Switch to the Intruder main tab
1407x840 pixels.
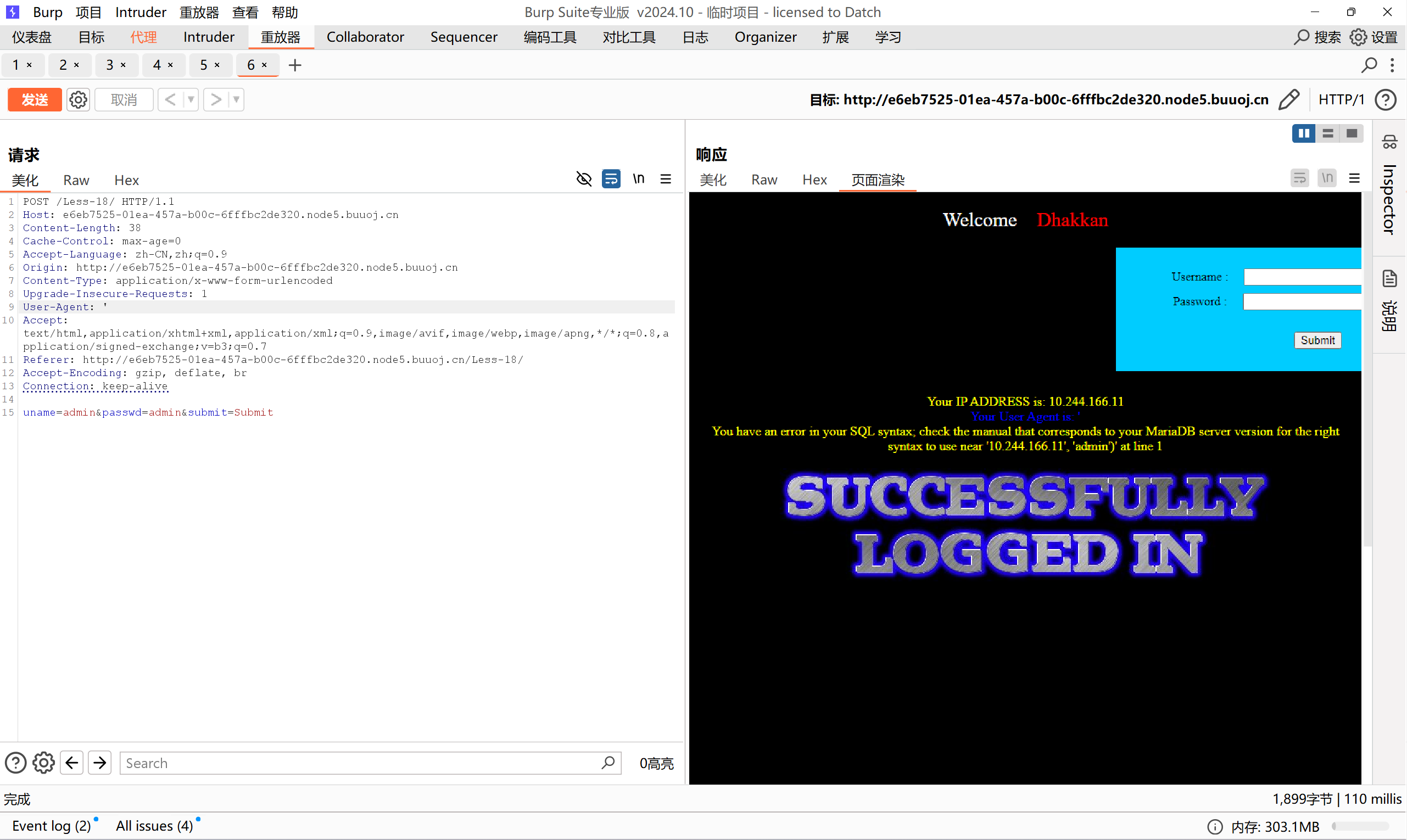[208, 37]
